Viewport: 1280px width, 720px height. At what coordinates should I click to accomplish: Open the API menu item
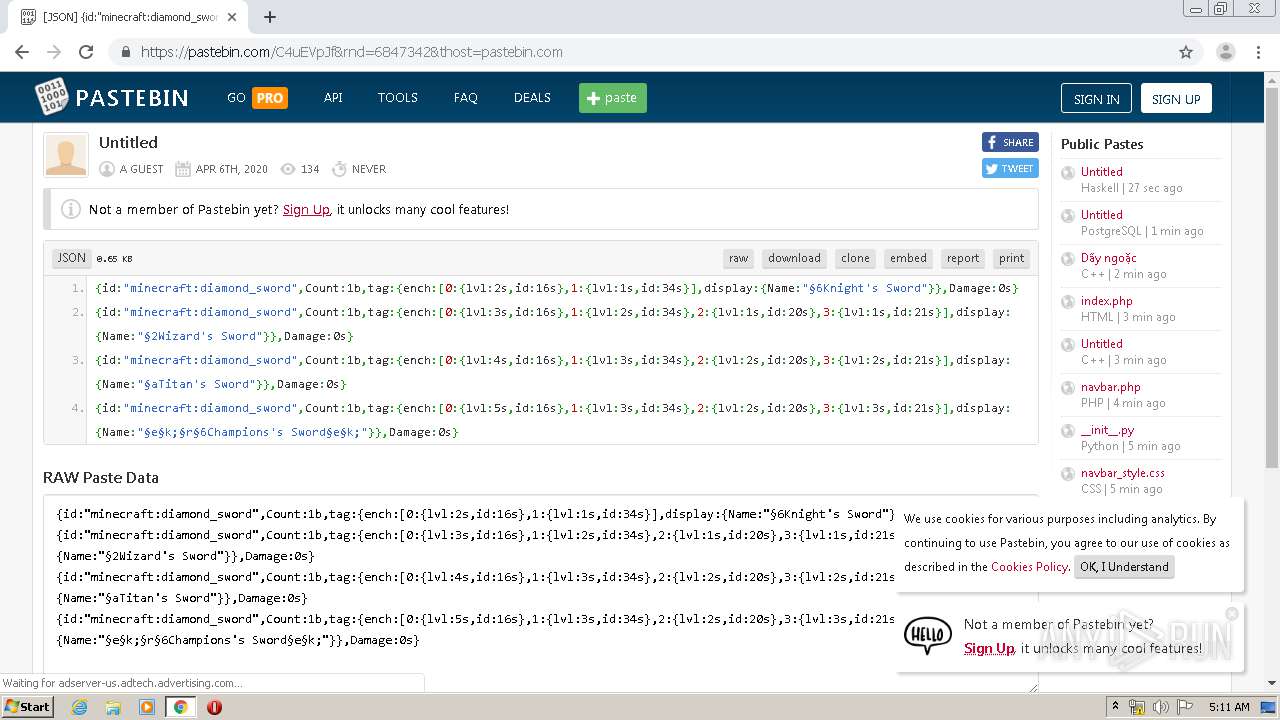click(x=333, y=98)
